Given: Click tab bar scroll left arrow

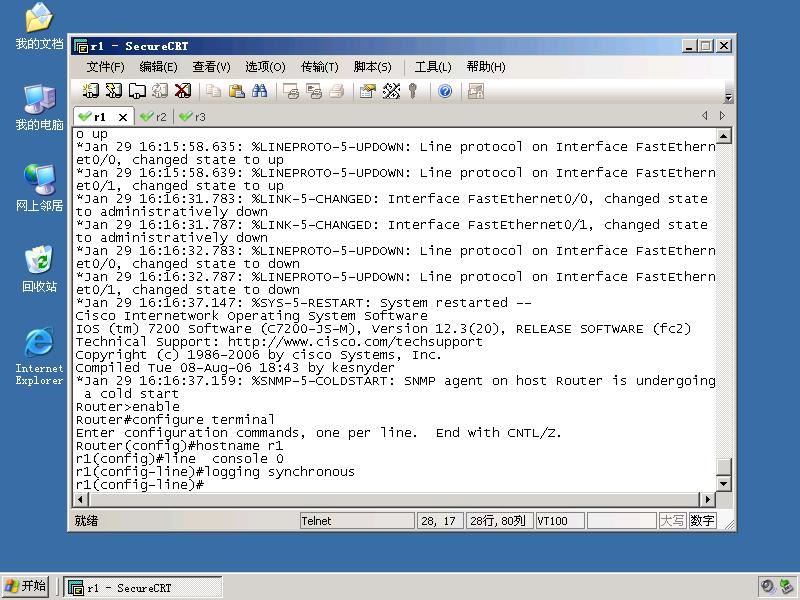Looking at the screenshot, I should [x=705, y=116].
